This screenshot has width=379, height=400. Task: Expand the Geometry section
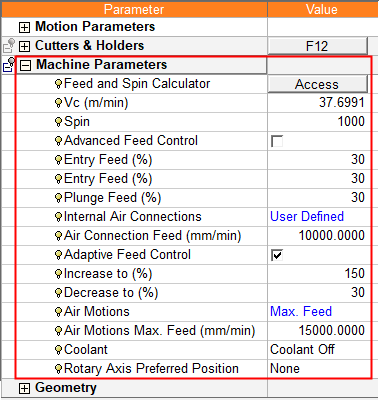tap(24, 388)
